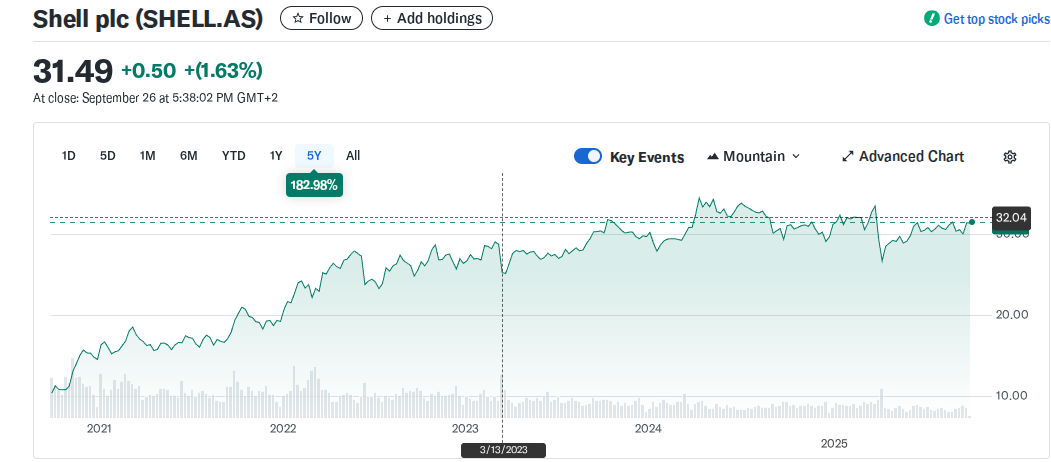Expand the Mountain chart style dropdown chevron
Screen dimensions: 1051x462
tap(796, 156)
